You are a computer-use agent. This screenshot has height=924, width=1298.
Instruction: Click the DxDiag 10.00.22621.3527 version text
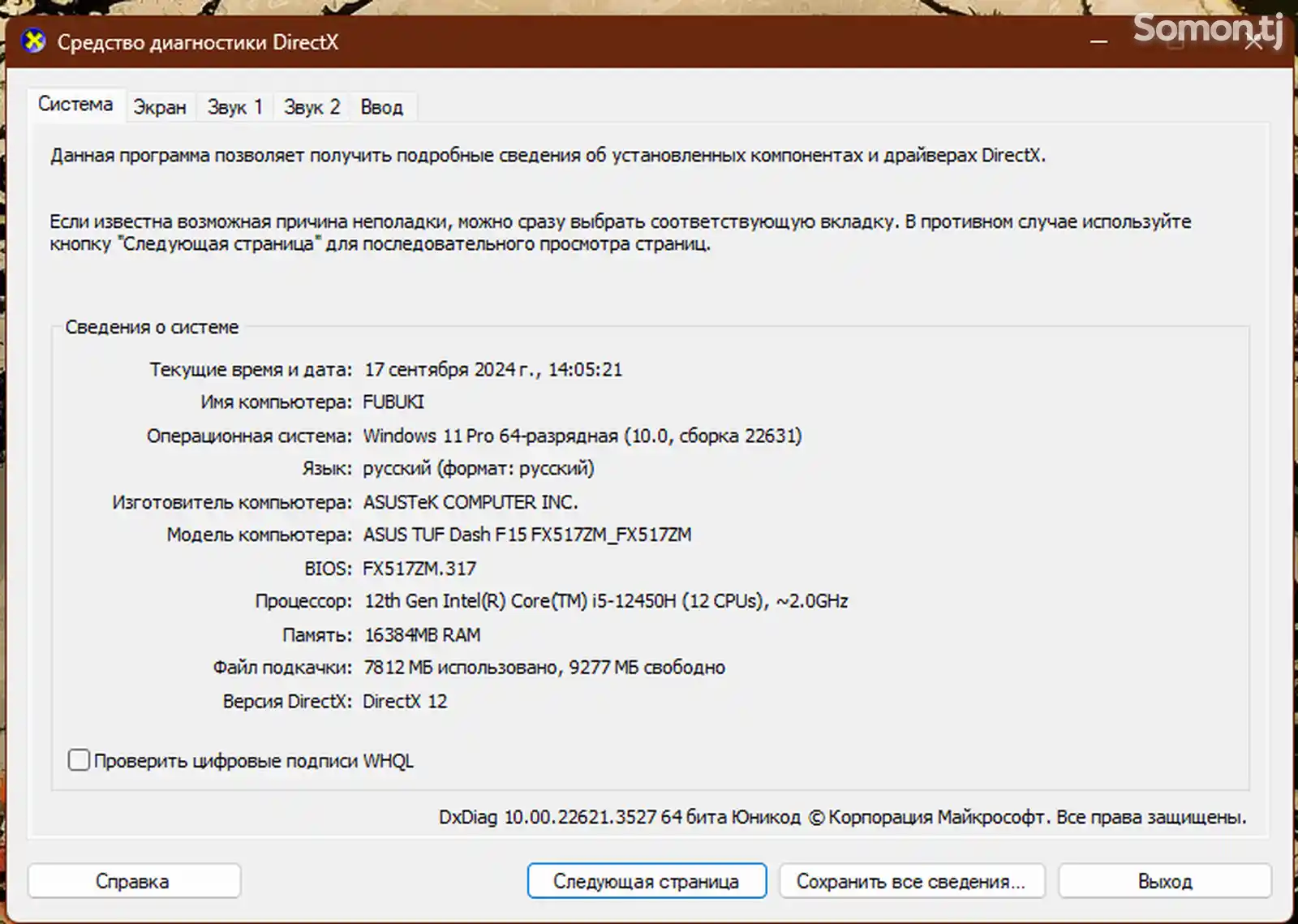(x=843, y=817)
